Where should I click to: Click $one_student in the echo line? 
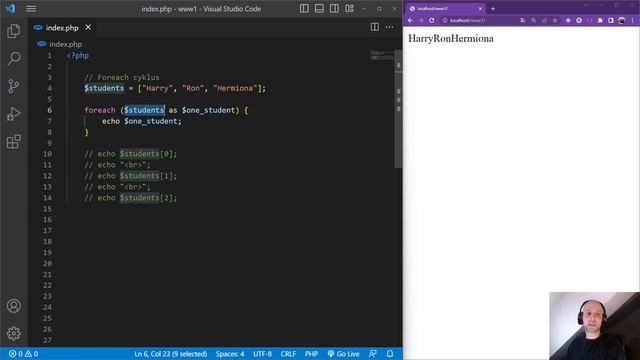(151, 121)
